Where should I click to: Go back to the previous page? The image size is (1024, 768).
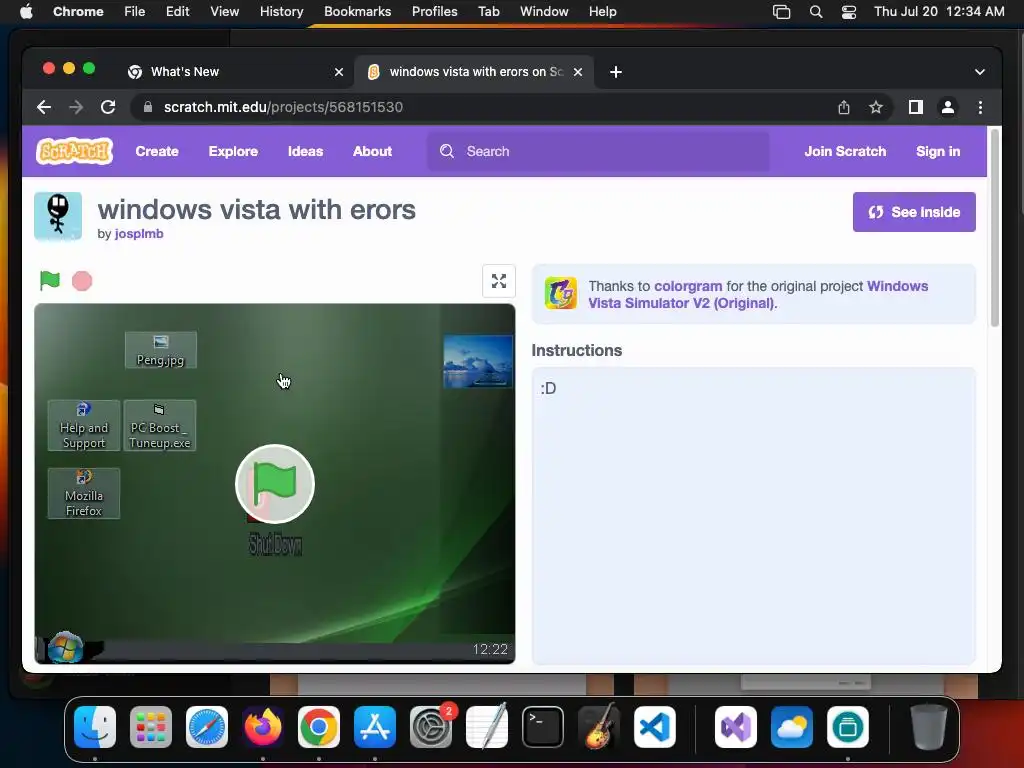click(x=44, y=107)
